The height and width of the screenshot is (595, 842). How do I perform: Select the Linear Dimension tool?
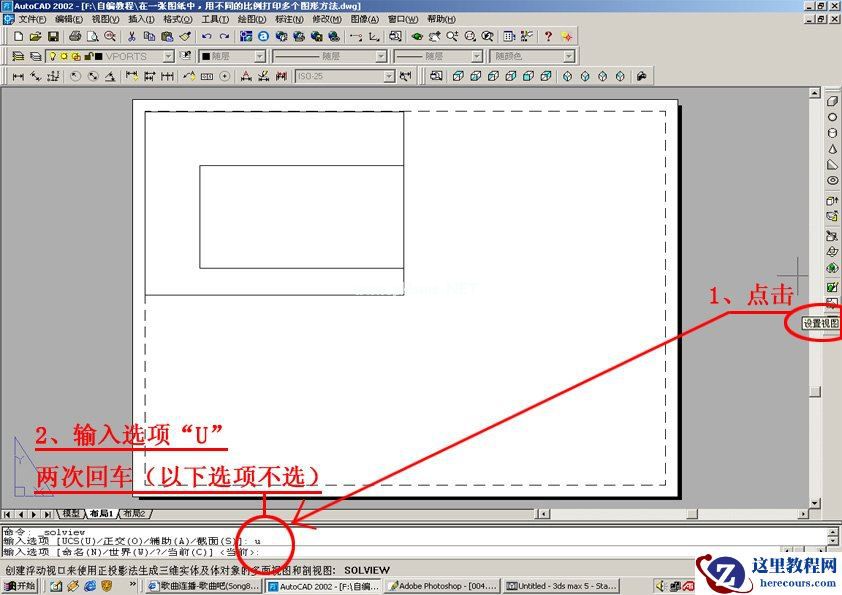coord(18,76)
